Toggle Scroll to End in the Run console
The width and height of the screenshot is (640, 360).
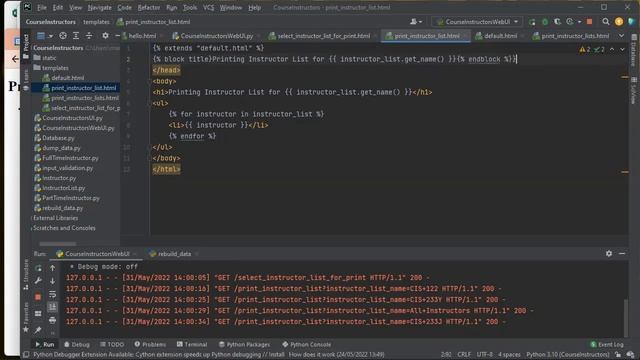click(53, 307)
